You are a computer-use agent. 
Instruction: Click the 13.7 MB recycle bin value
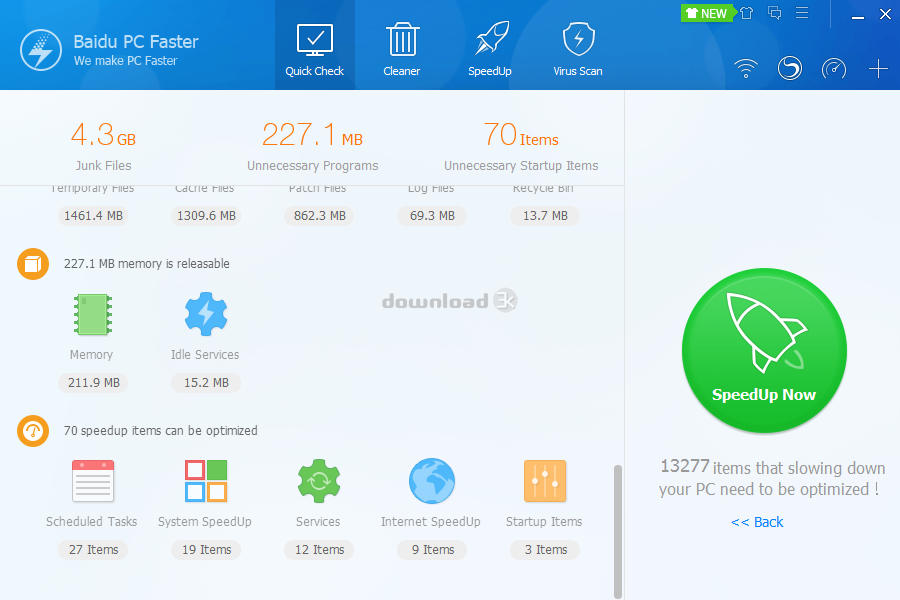pos(545,216)
